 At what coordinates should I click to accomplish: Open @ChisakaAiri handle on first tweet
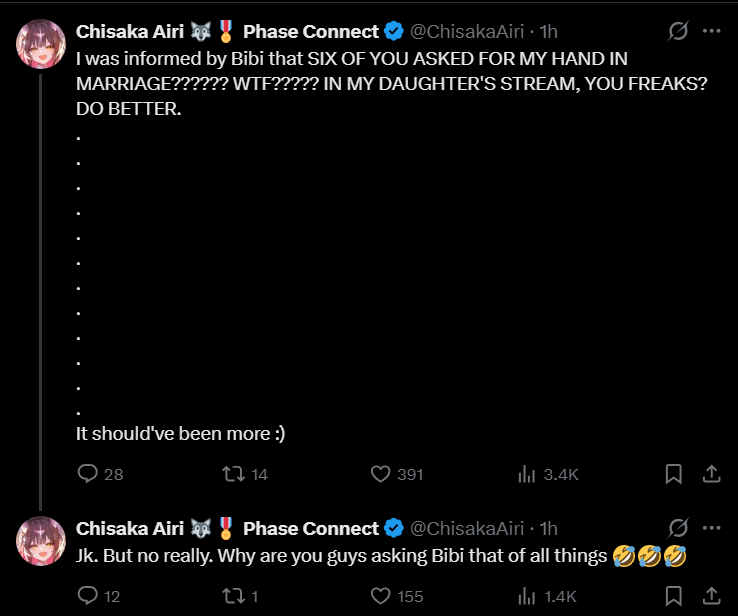click(x=467, y=31)
